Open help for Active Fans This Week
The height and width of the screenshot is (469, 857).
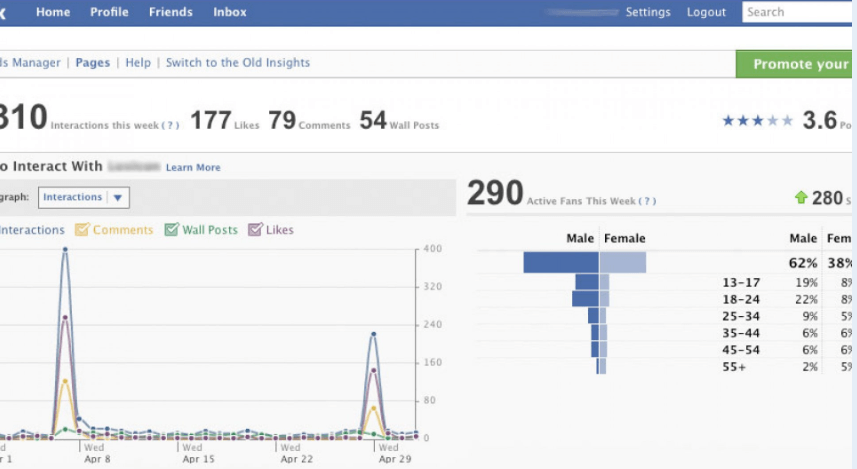[x=647, y=201]
